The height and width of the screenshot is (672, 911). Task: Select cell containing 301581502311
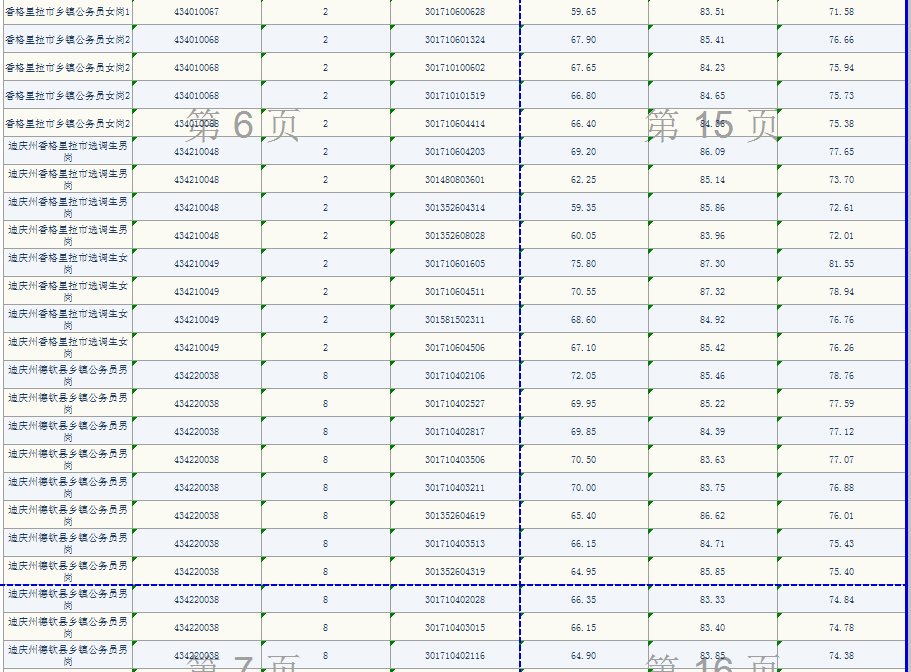(x=455, y=320)
